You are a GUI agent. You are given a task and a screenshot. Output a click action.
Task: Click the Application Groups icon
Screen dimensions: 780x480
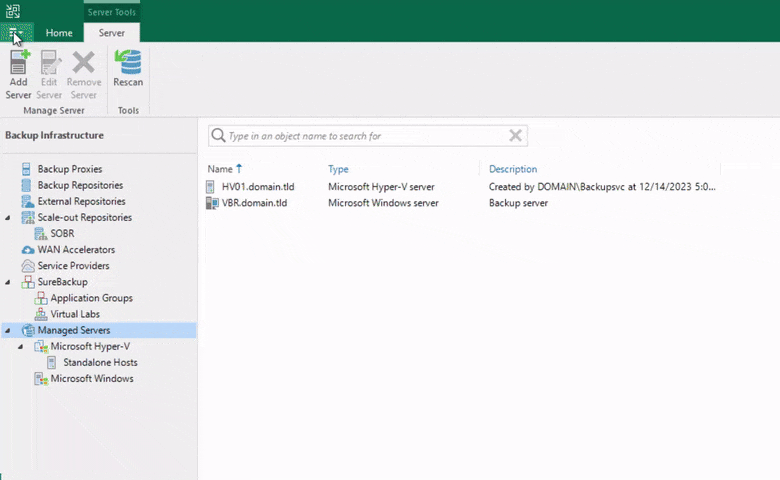[x=41, y=298]
